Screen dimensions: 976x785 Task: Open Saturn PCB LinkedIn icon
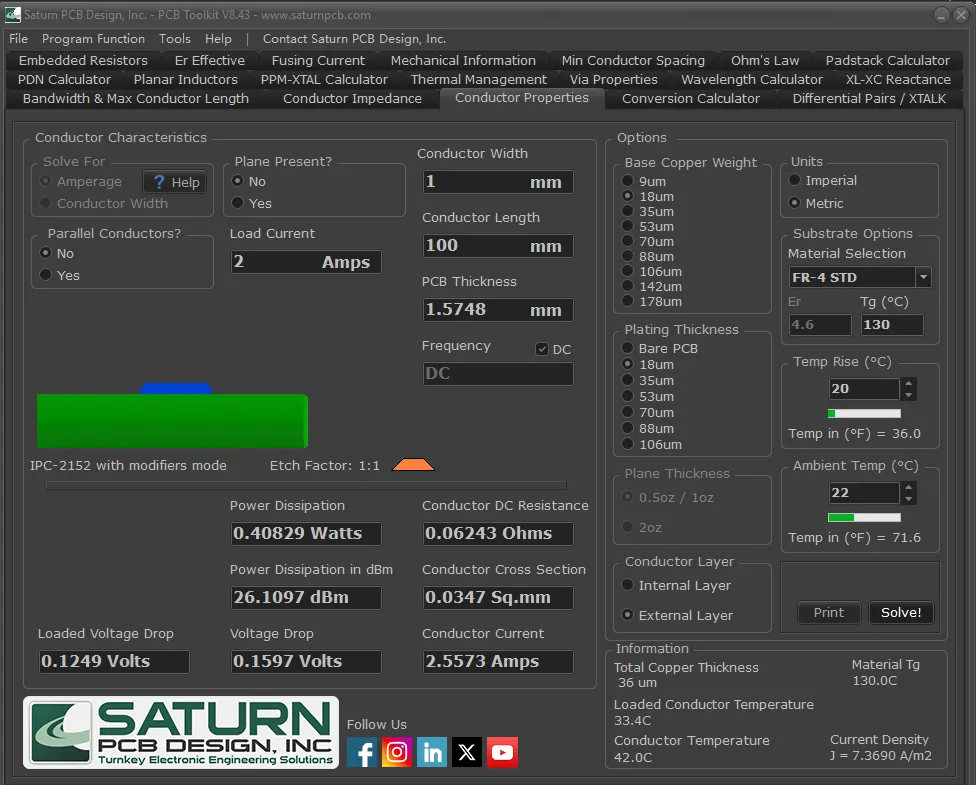(x=432, y=752)
